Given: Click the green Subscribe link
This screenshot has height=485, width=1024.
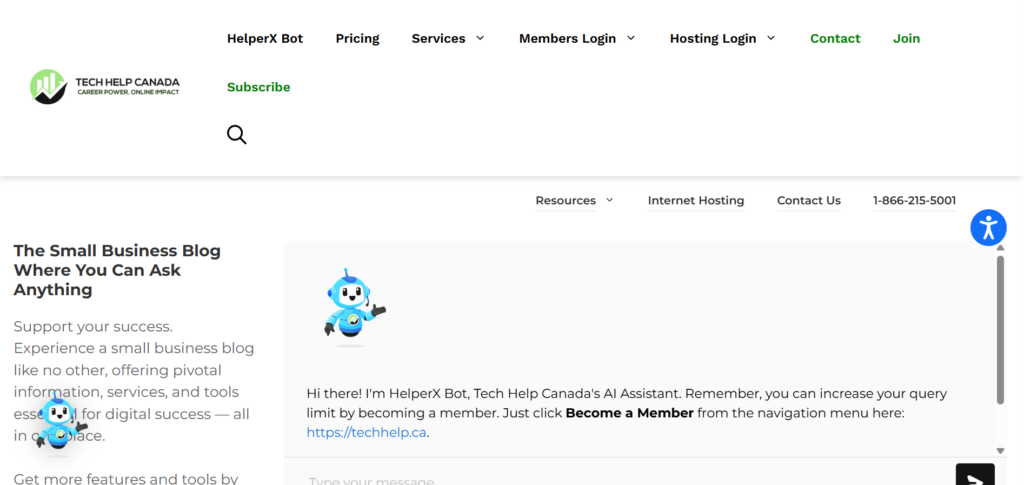Looking at the screenshot, I should coord(259,87).
